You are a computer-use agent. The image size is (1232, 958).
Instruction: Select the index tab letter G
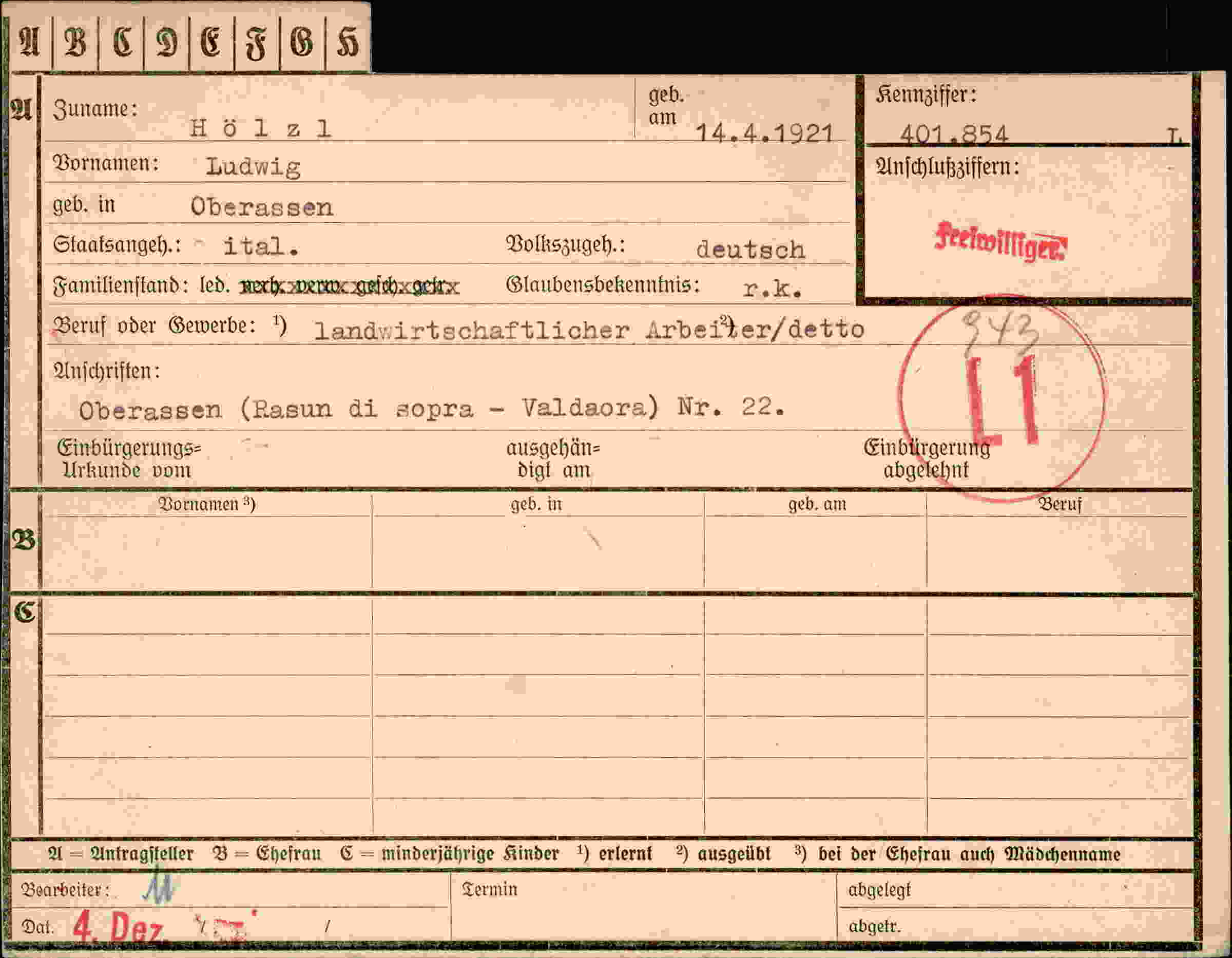pos(302,42)
